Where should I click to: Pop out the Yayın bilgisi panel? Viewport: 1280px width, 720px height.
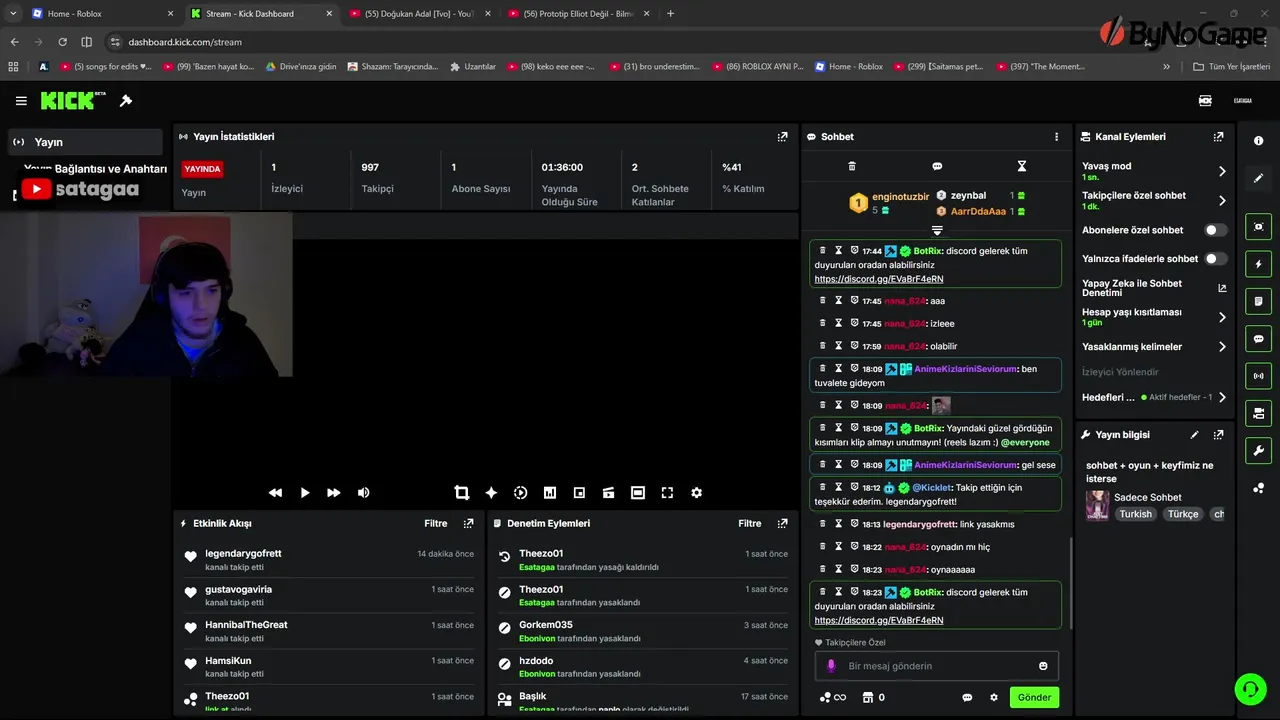tap(1218, 435)
